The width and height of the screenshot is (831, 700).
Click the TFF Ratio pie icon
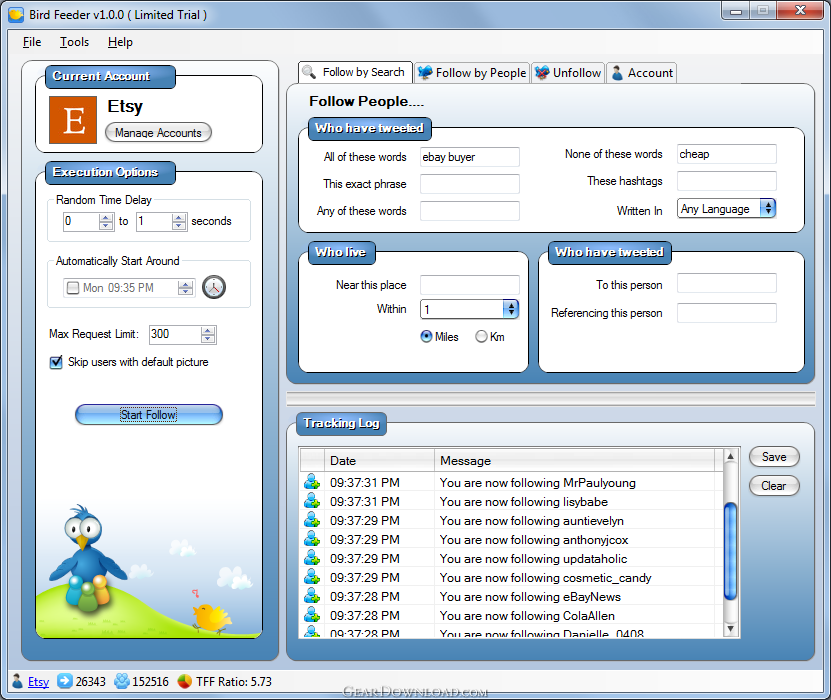[x=184, y=681]
